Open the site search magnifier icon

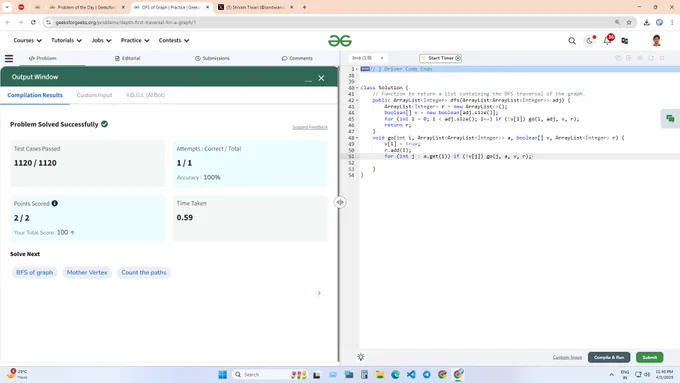pos(572,41)
